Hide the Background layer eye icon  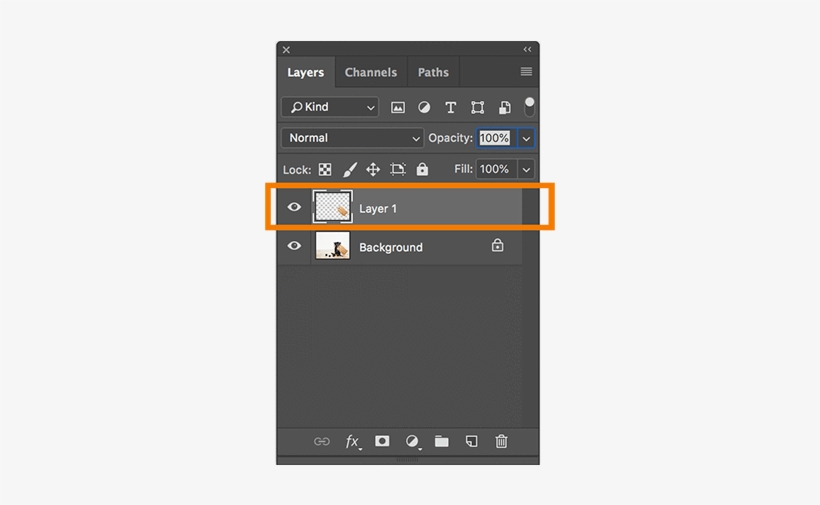click(294, 246)
